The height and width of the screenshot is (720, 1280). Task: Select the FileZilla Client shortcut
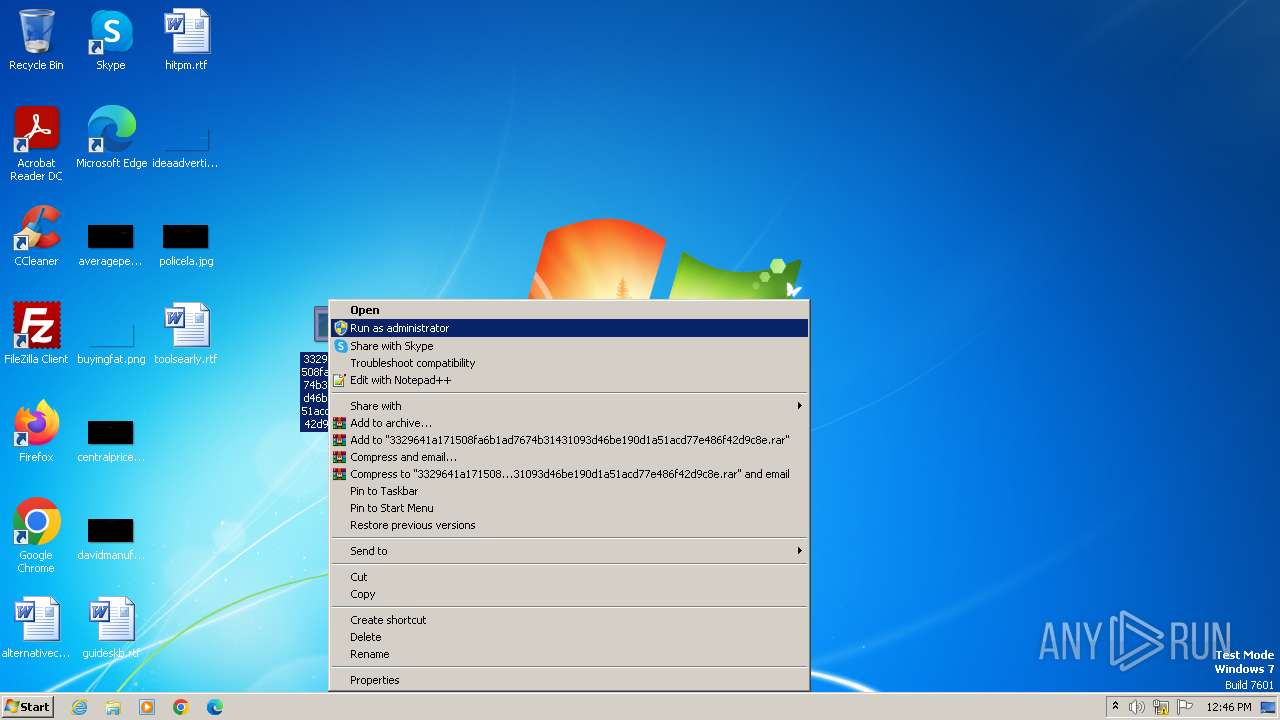(x=36, y=333)
